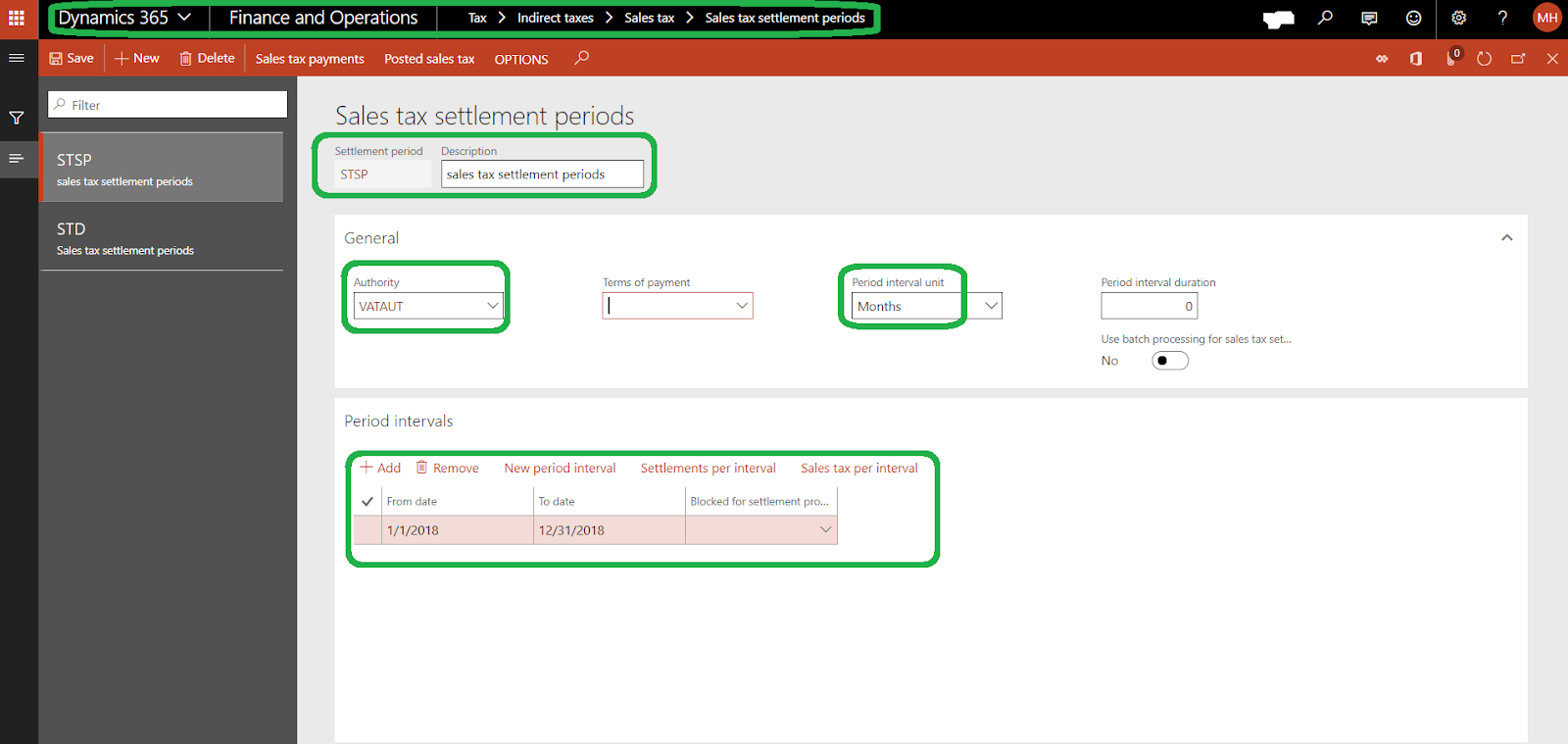The width and height of the screenshot is (1568, 744).
Task: Select the STSP record in list
Action: click(x=162, y=168)
